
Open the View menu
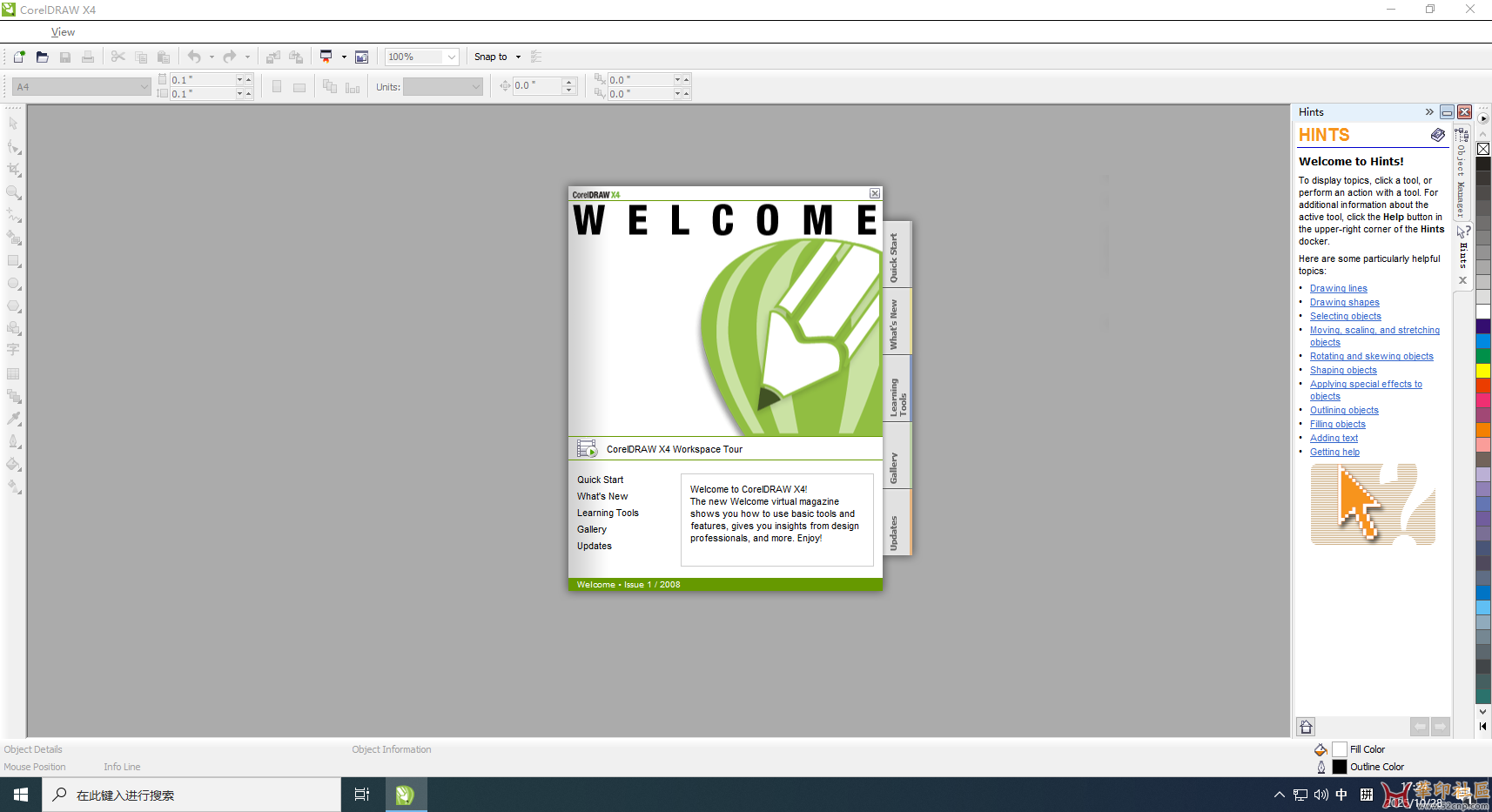pyautogui.click(x=63, y=32)
